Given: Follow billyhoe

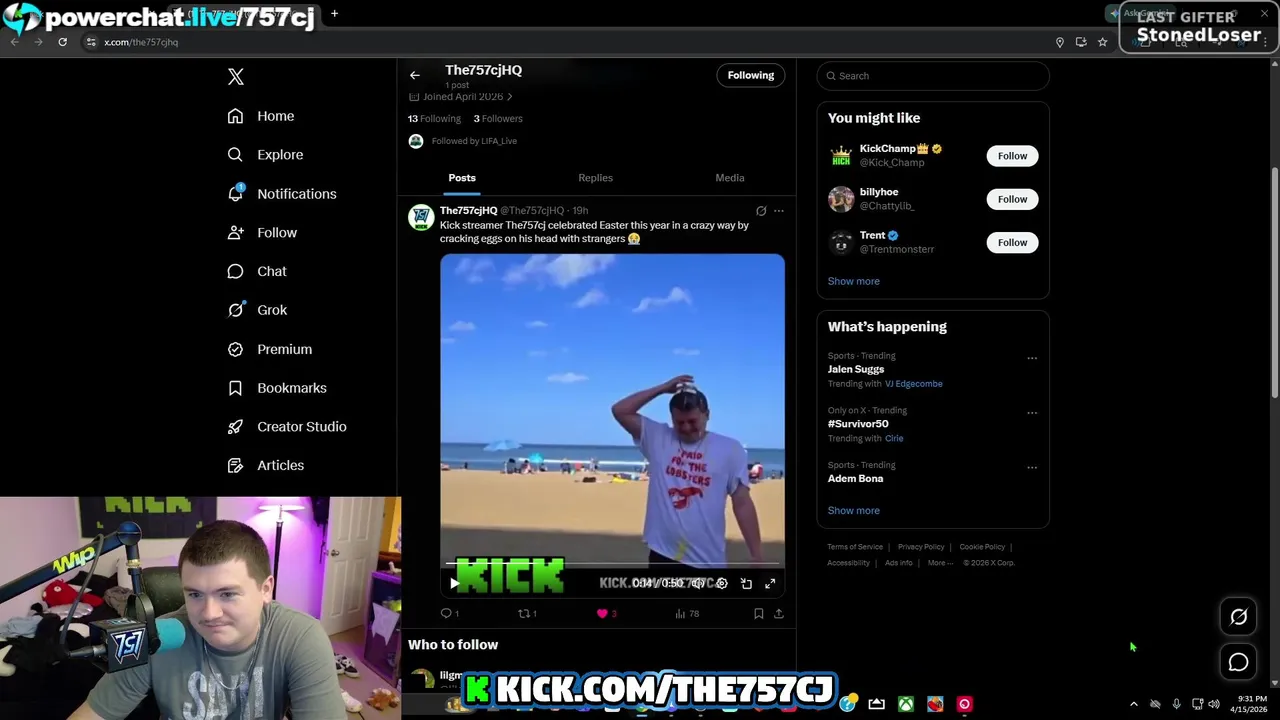Looking at the screenshot, I should [x=1012, y=199].
